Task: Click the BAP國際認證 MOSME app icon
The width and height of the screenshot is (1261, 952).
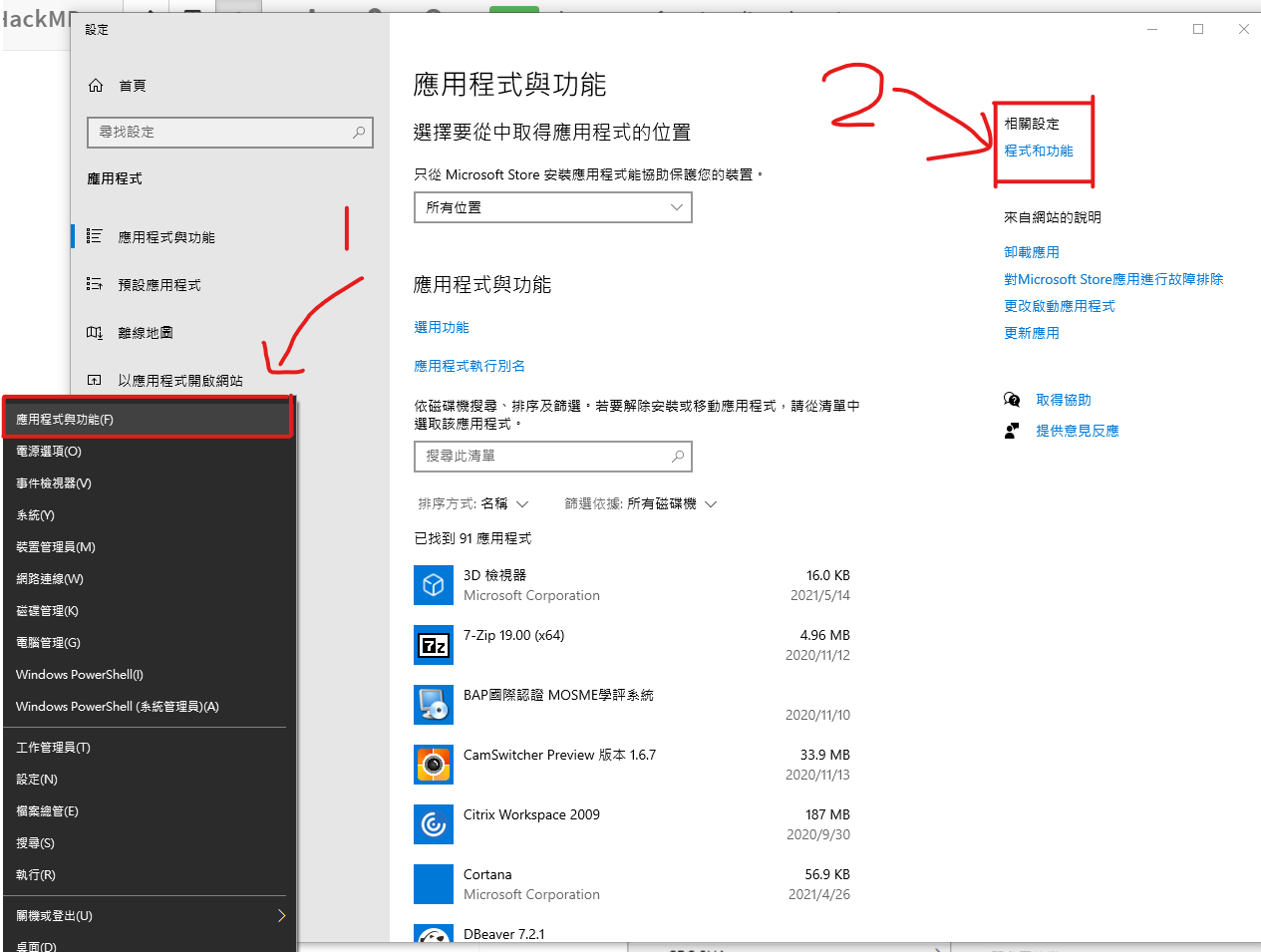Action: coord(434,705)
